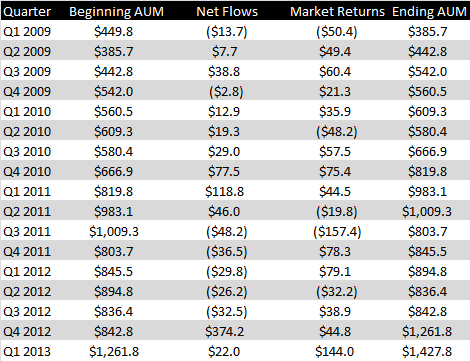Click ending AUM value $1,009.3
Screen dimensions: 470x361
[x=427, y=212]
